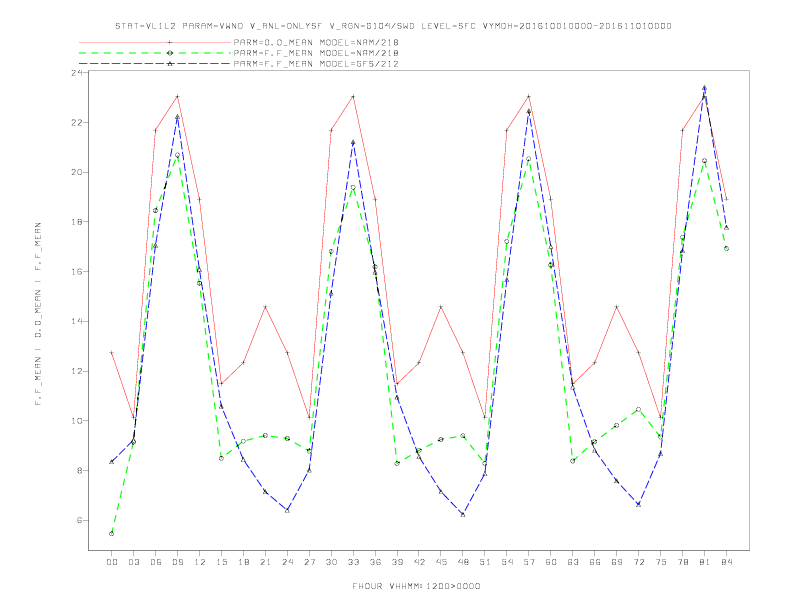The image size is (792, 612).
Task: Click the x-axis tick label 09
Action: coord(177,562)
